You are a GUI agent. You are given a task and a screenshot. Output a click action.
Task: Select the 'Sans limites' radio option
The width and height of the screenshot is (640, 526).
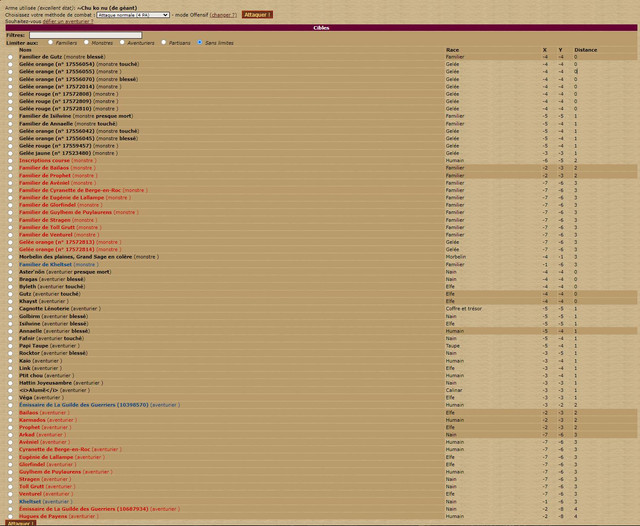[200, 42]
